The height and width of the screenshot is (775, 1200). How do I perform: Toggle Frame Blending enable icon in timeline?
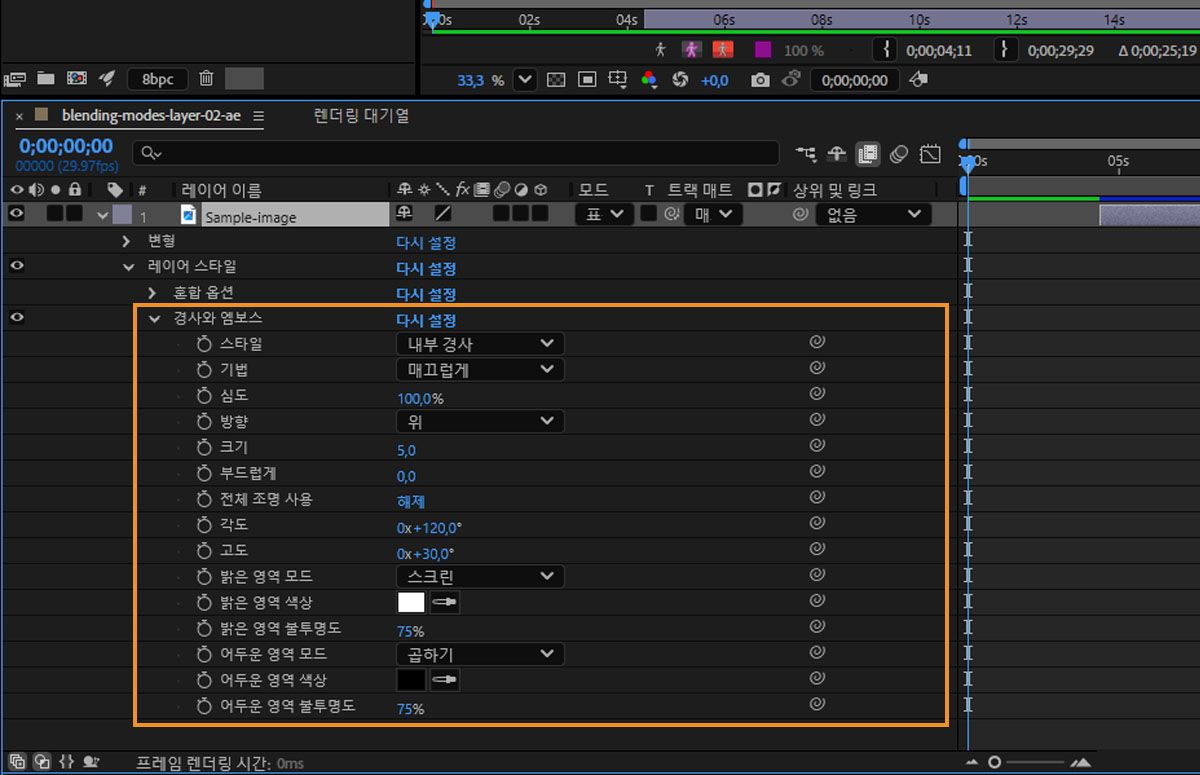(867, 153)
